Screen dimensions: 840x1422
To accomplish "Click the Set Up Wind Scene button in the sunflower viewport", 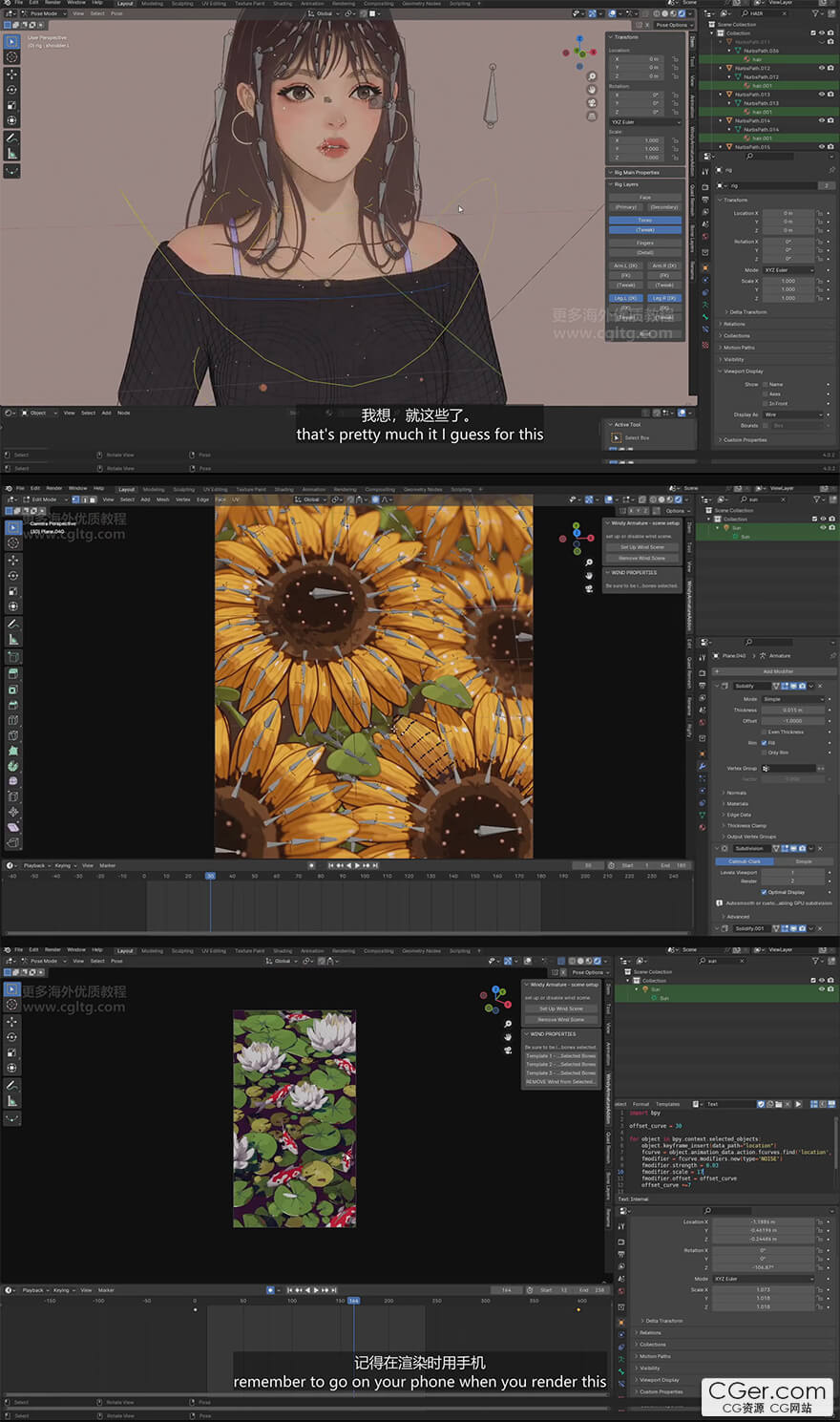I will tap(641, 547).
